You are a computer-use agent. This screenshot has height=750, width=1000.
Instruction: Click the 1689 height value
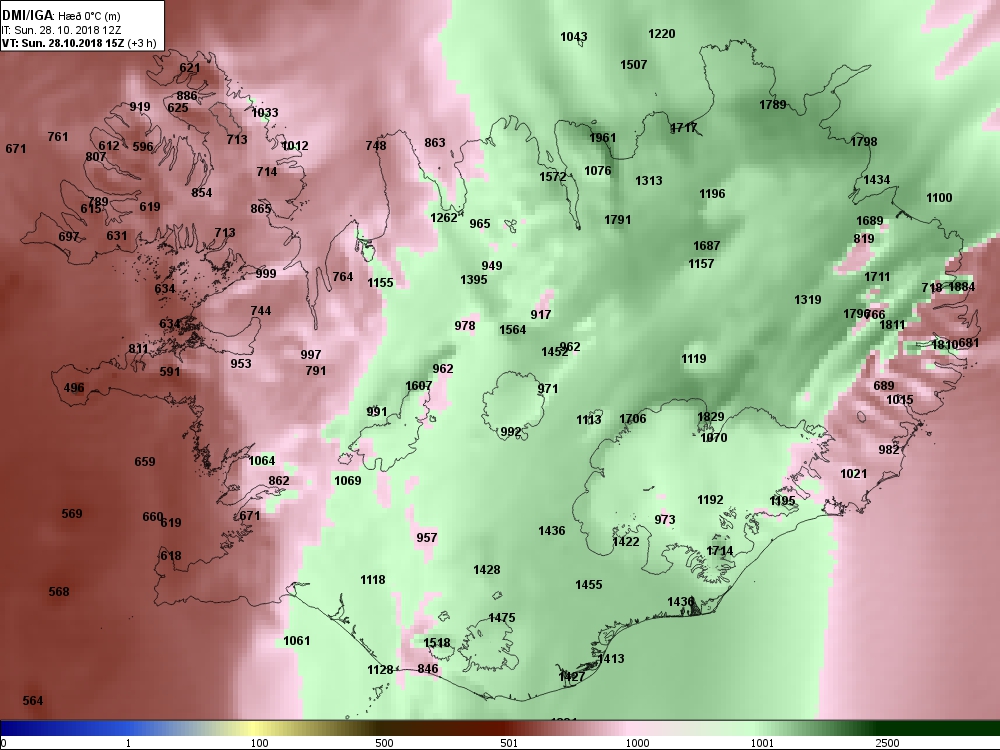pyautogui.click(x=869, y=221)
